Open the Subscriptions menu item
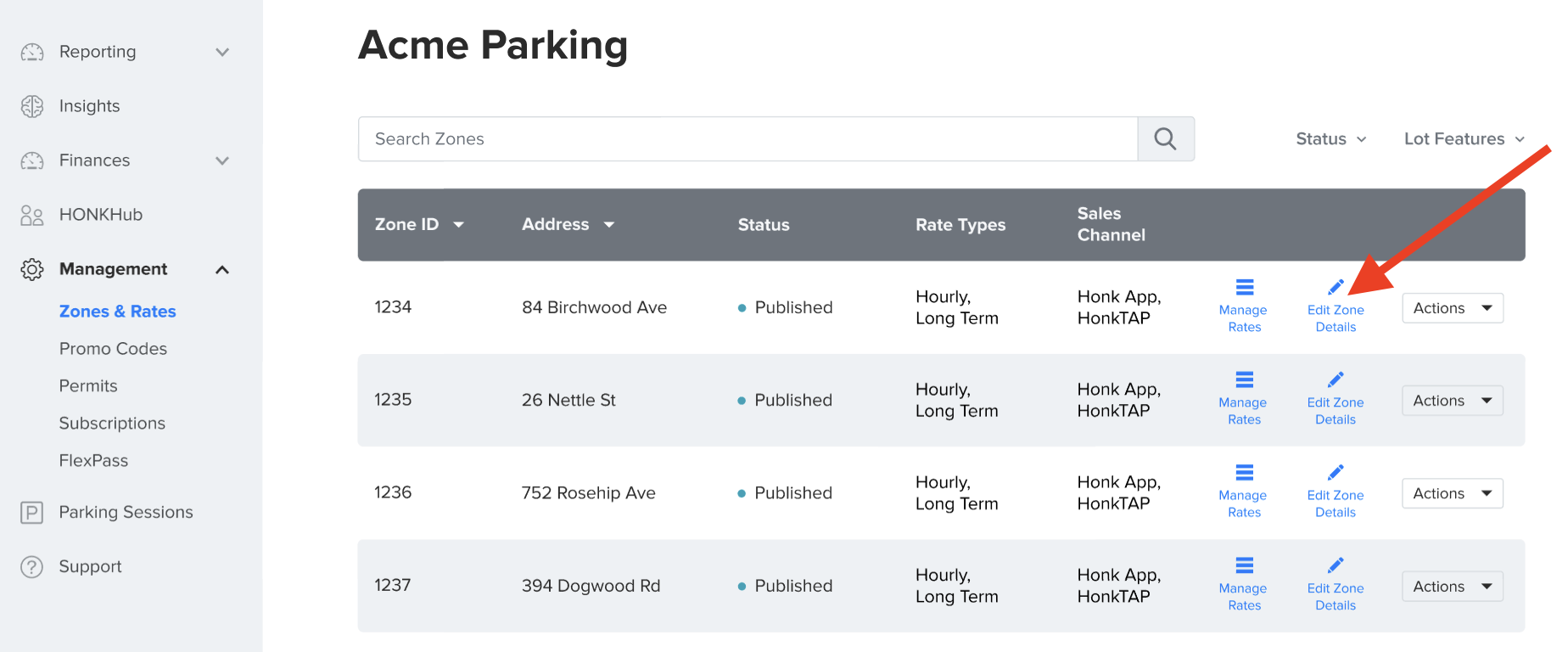This screenshot has width=1568, height=652. (x=112, y=424)
